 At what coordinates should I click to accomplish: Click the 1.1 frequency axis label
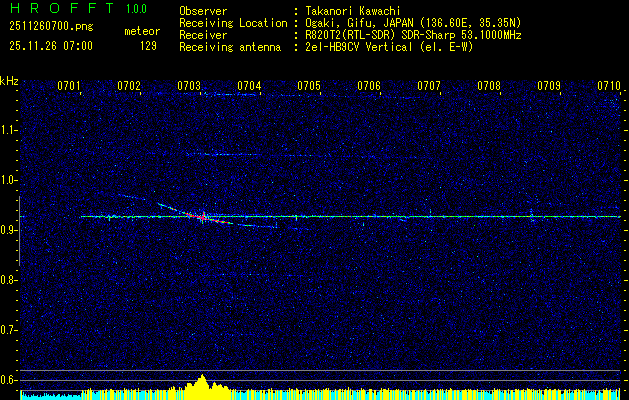9,130
